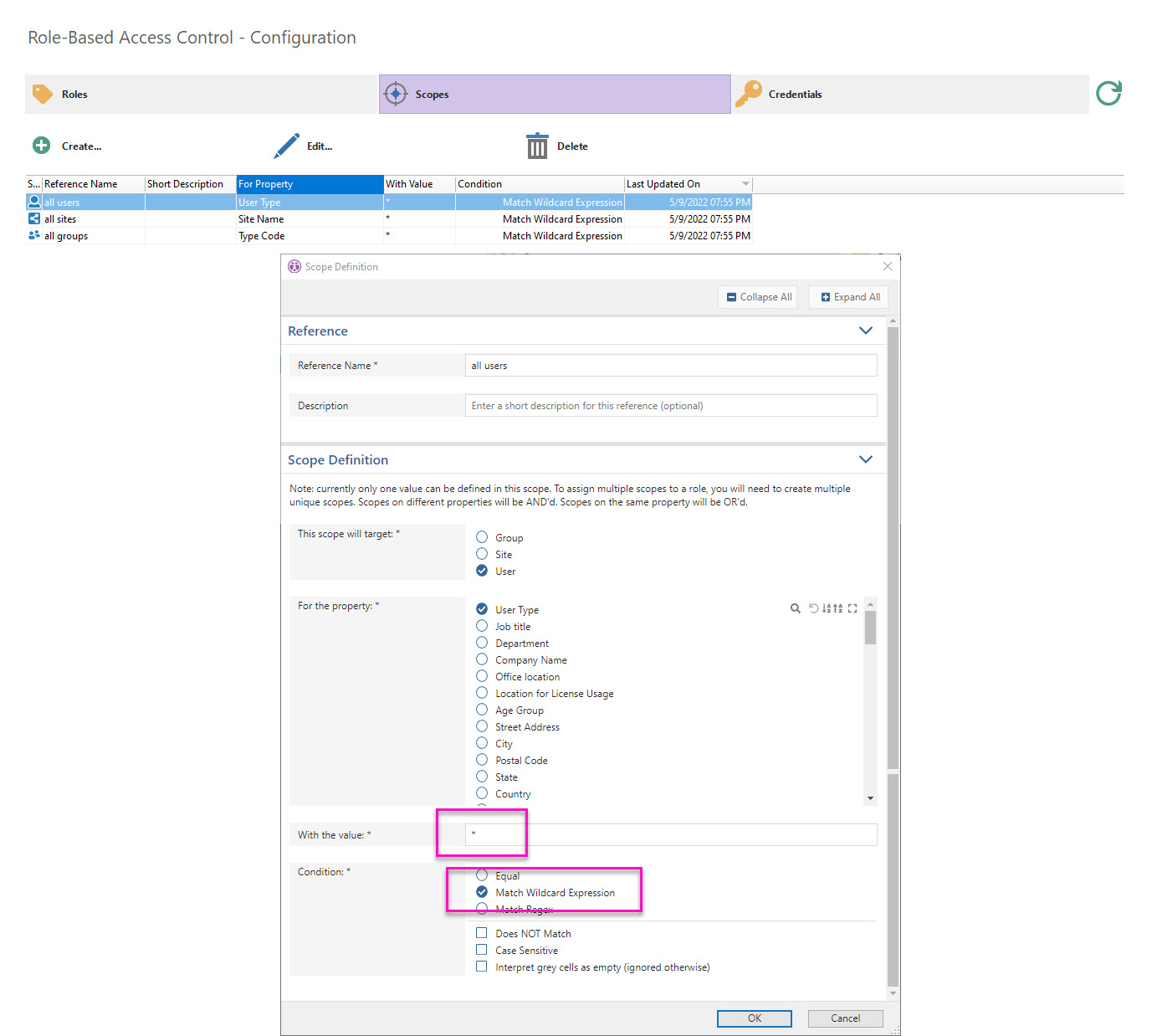Select the Edit pencil icon
The width and height of the screenshot is (1152, 1036).
click(x=285, y=144)
